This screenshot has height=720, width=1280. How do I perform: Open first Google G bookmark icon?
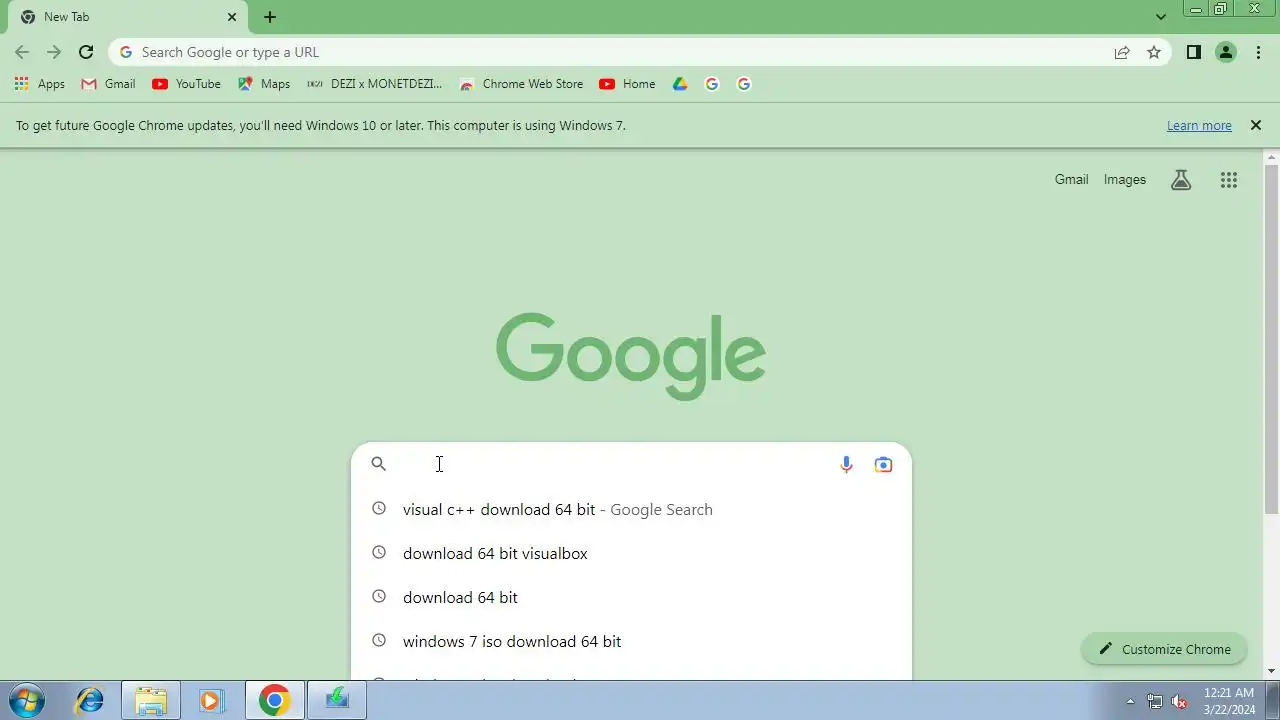tap(712, 84)
